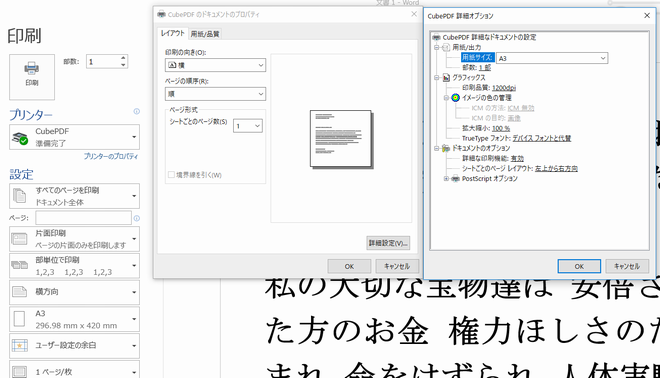
Task: Open the 片面印刷 dropdown
Action: pos(75,239)
